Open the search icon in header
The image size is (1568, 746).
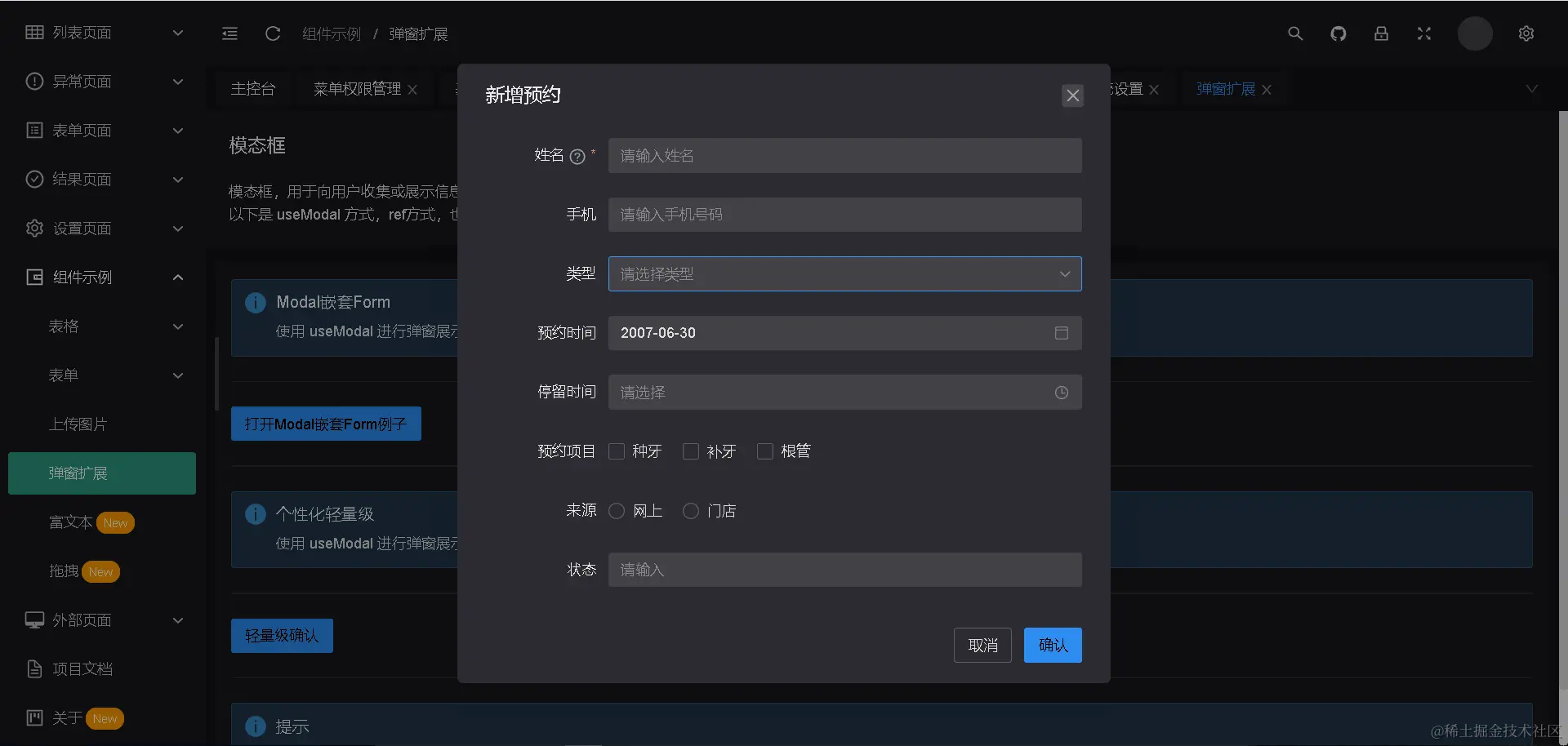[1295, 33]
